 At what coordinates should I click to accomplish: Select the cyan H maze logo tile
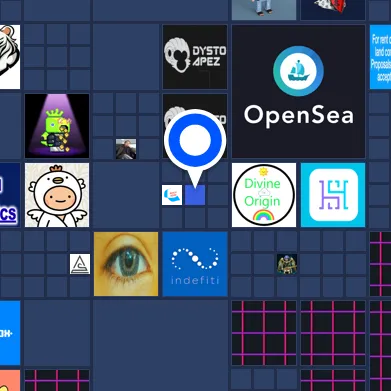(x=333, y=195)
